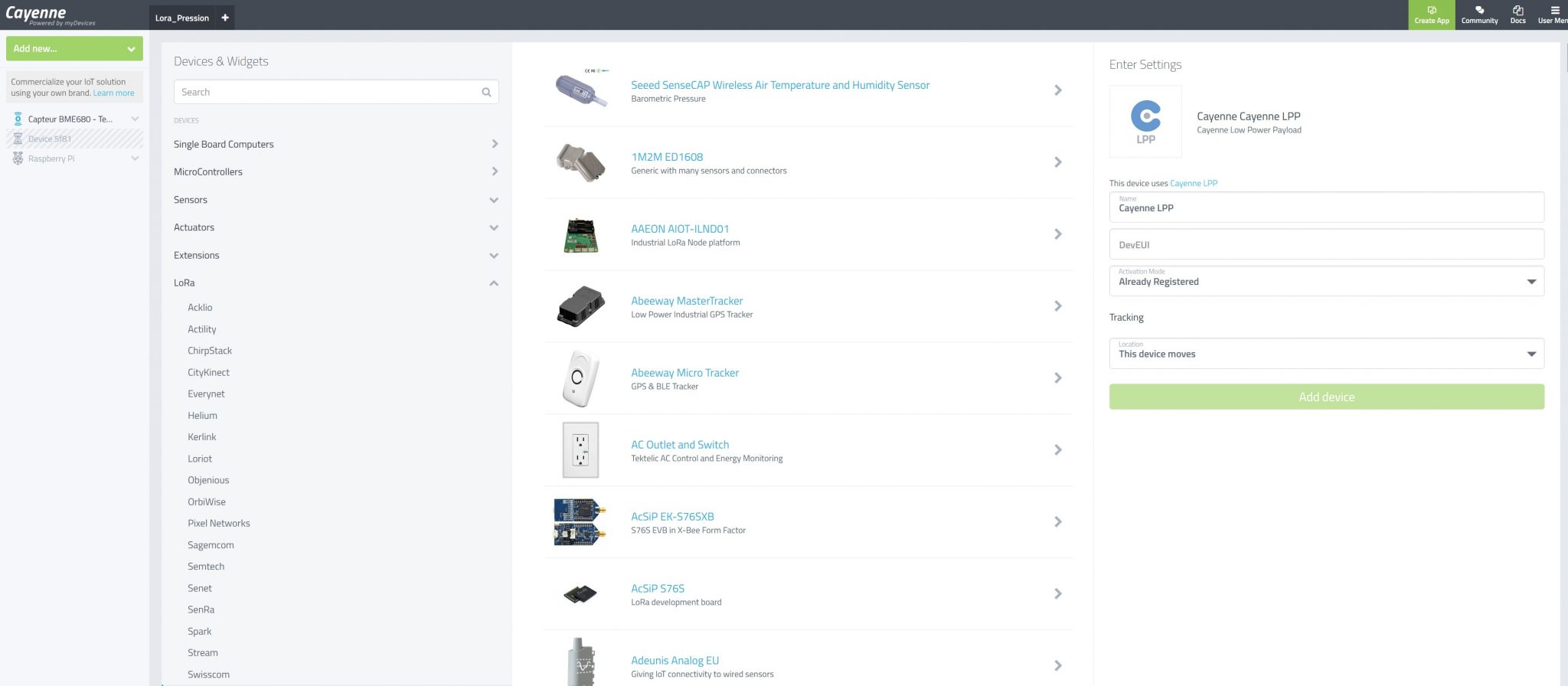Expand the Sensors category
Image resolution: width=1568 pixels, height=686 pixels.
click(x=494, y=200)
